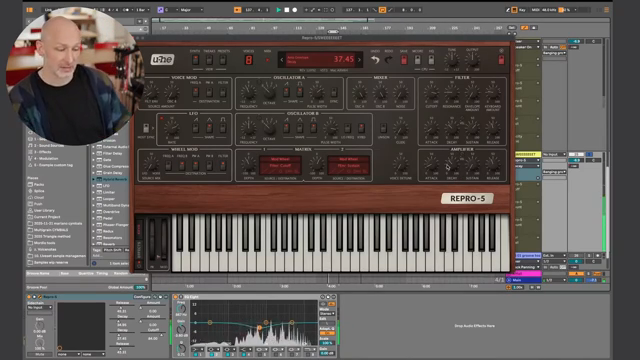Select the Modulation collection tag
The height and width of the screenshot is (360, 640).
46,158
